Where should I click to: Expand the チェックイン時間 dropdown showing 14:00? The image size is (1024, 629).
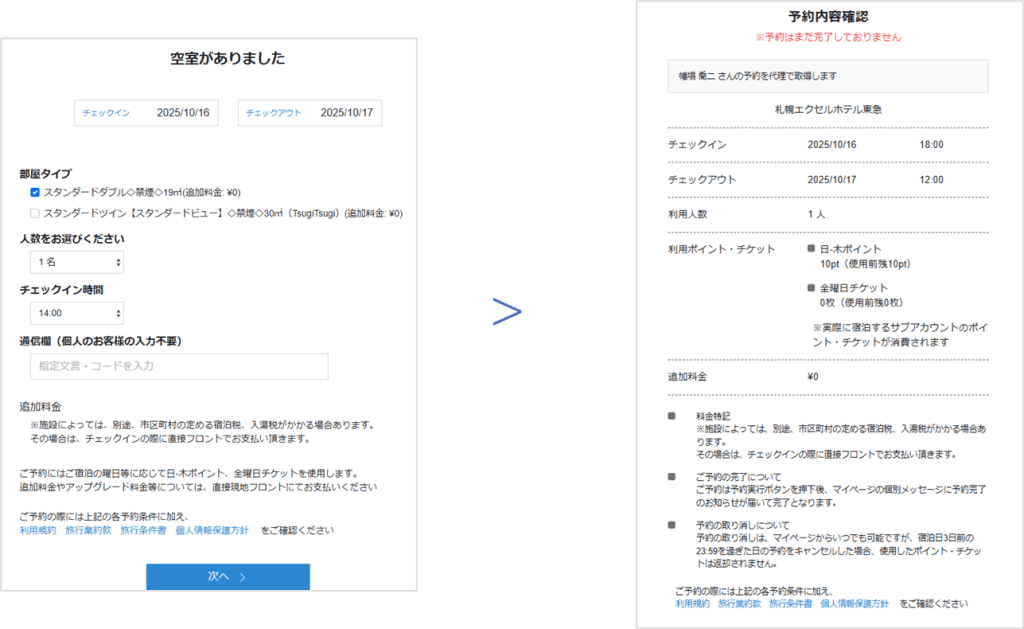[77, 313]
